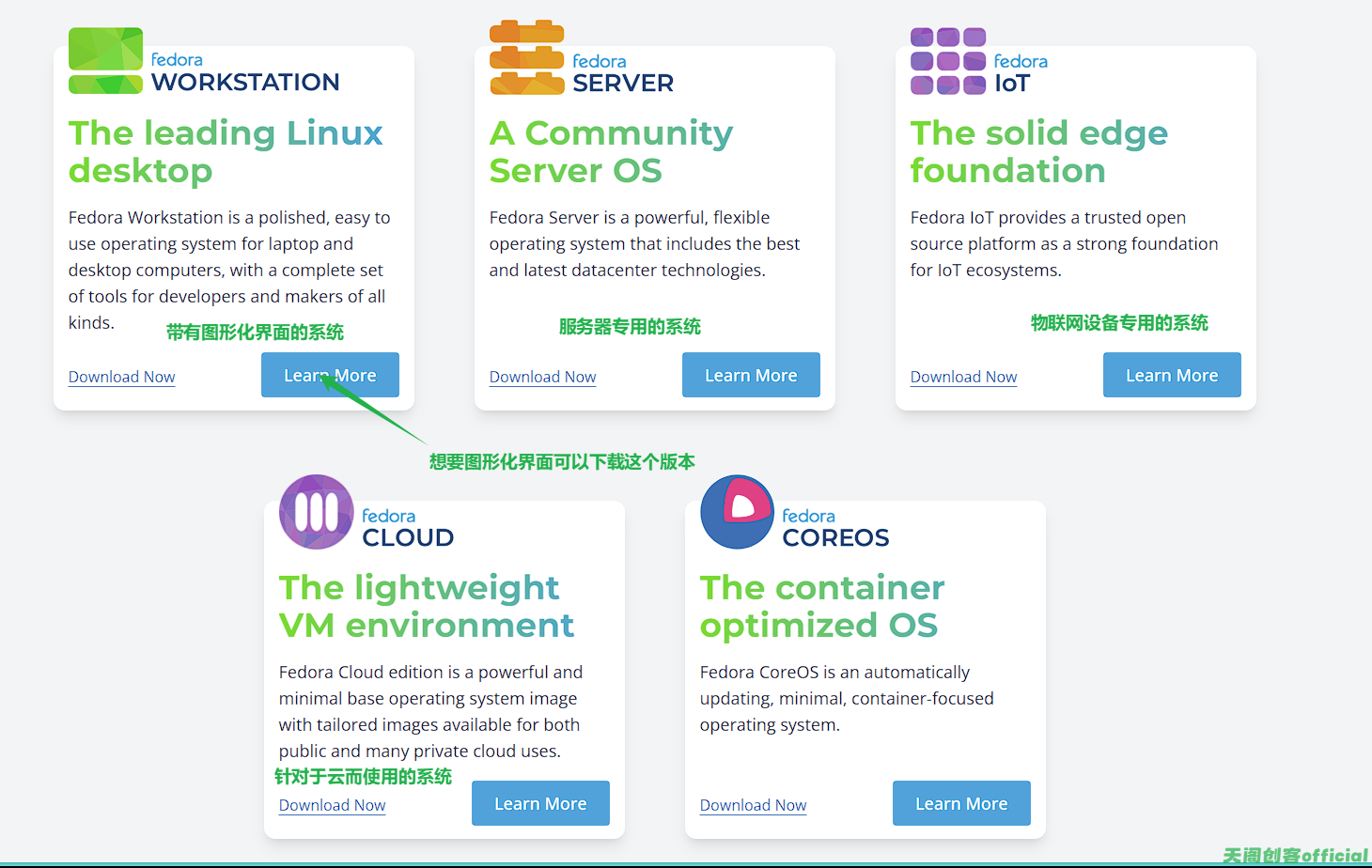Follow Download Now link for Cloud
The height and width of the screenshot is (868, 1372).
click(332, 805)
